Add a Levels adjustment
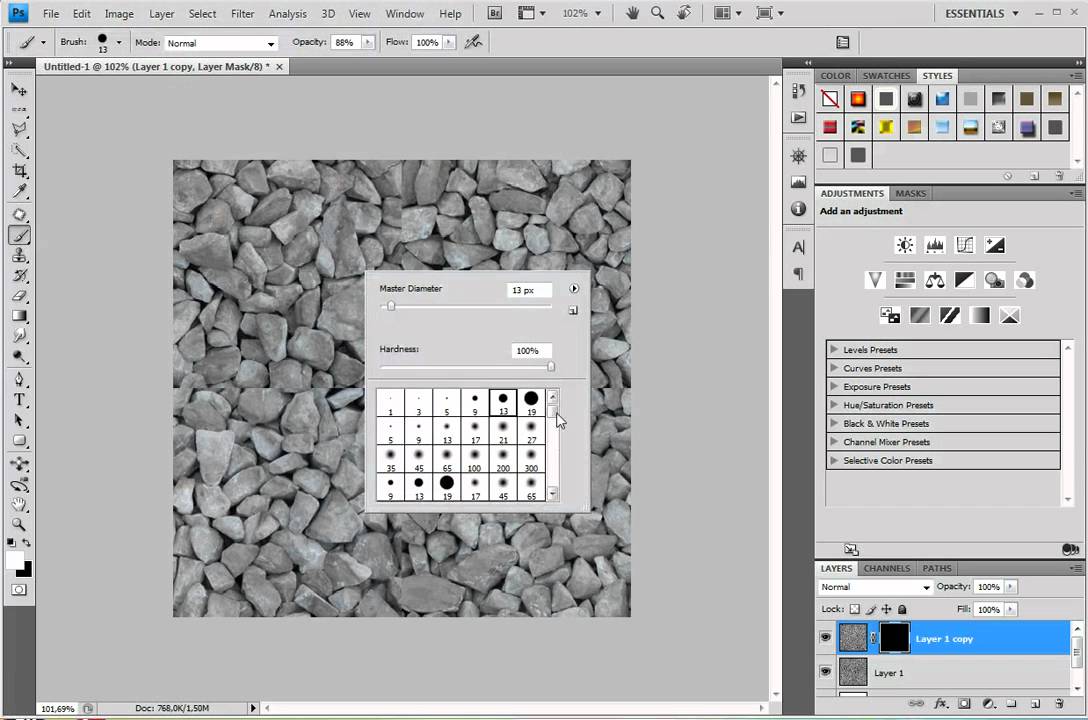Screen dimensions: 1088x720 click(x=935, y=245)
